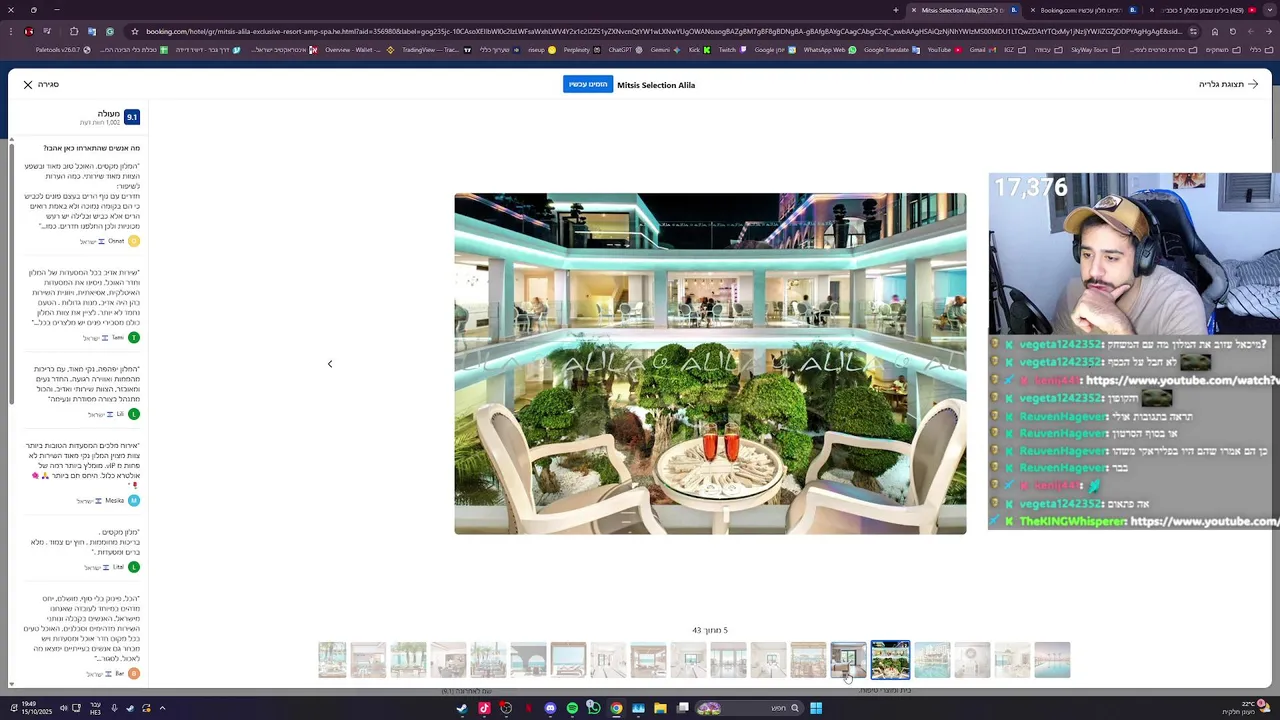Open Discord from the taskbar

pos(550,708)
